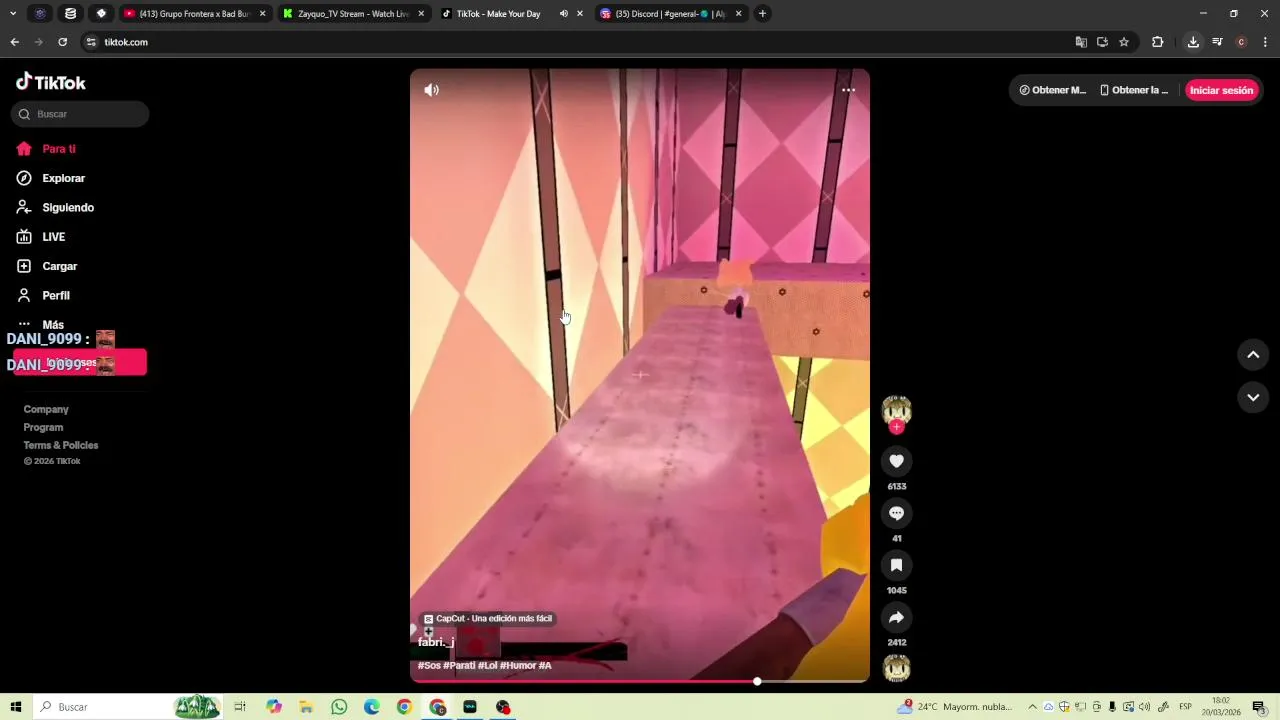Image resolution: width=1280 pixels, height=720 pixels.
Task: Open the fabri._j username link
Action: pos(436,642)
